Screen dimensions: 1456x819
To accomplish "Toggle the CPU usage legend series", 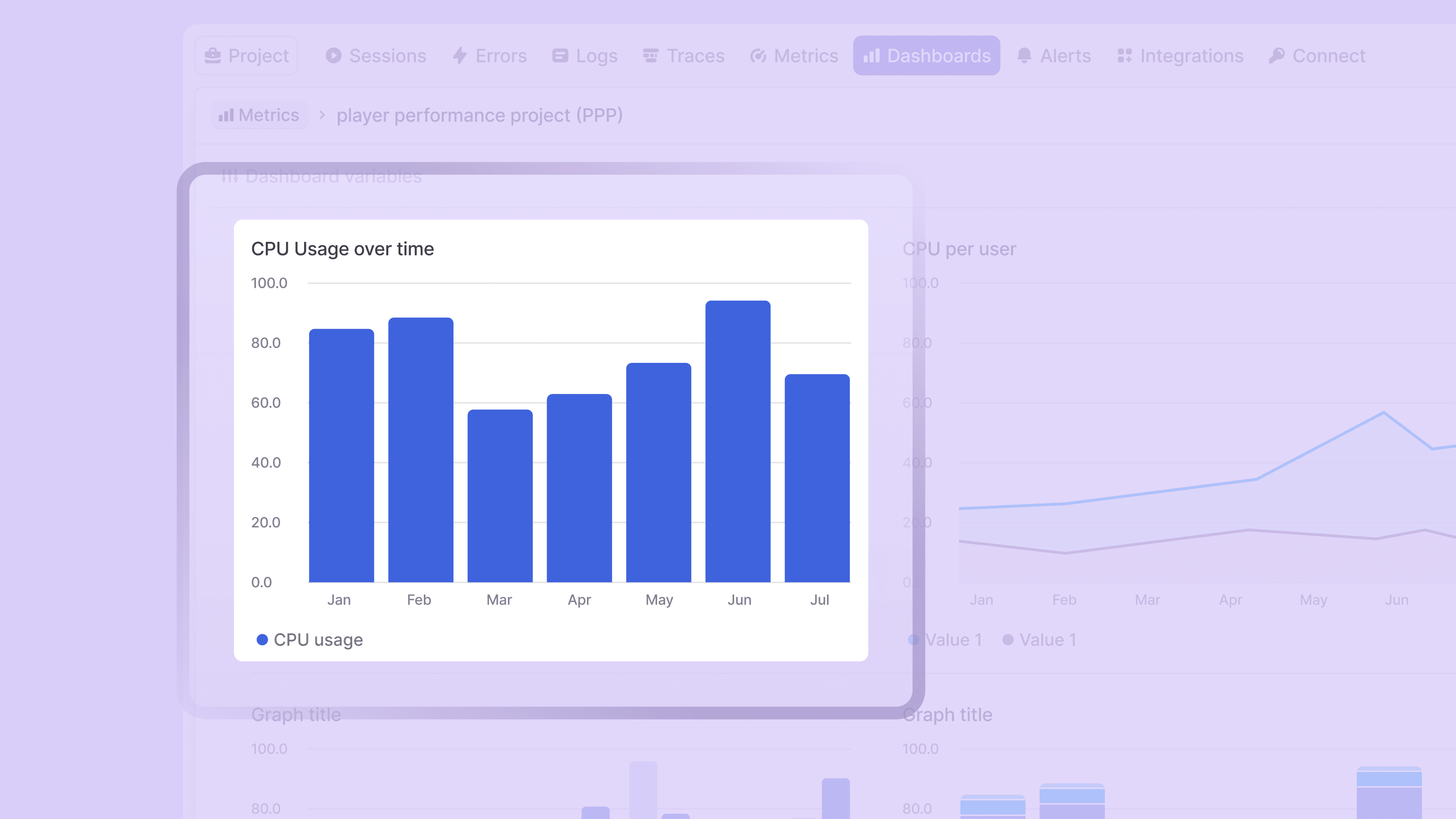I will [x=318, y=640].
